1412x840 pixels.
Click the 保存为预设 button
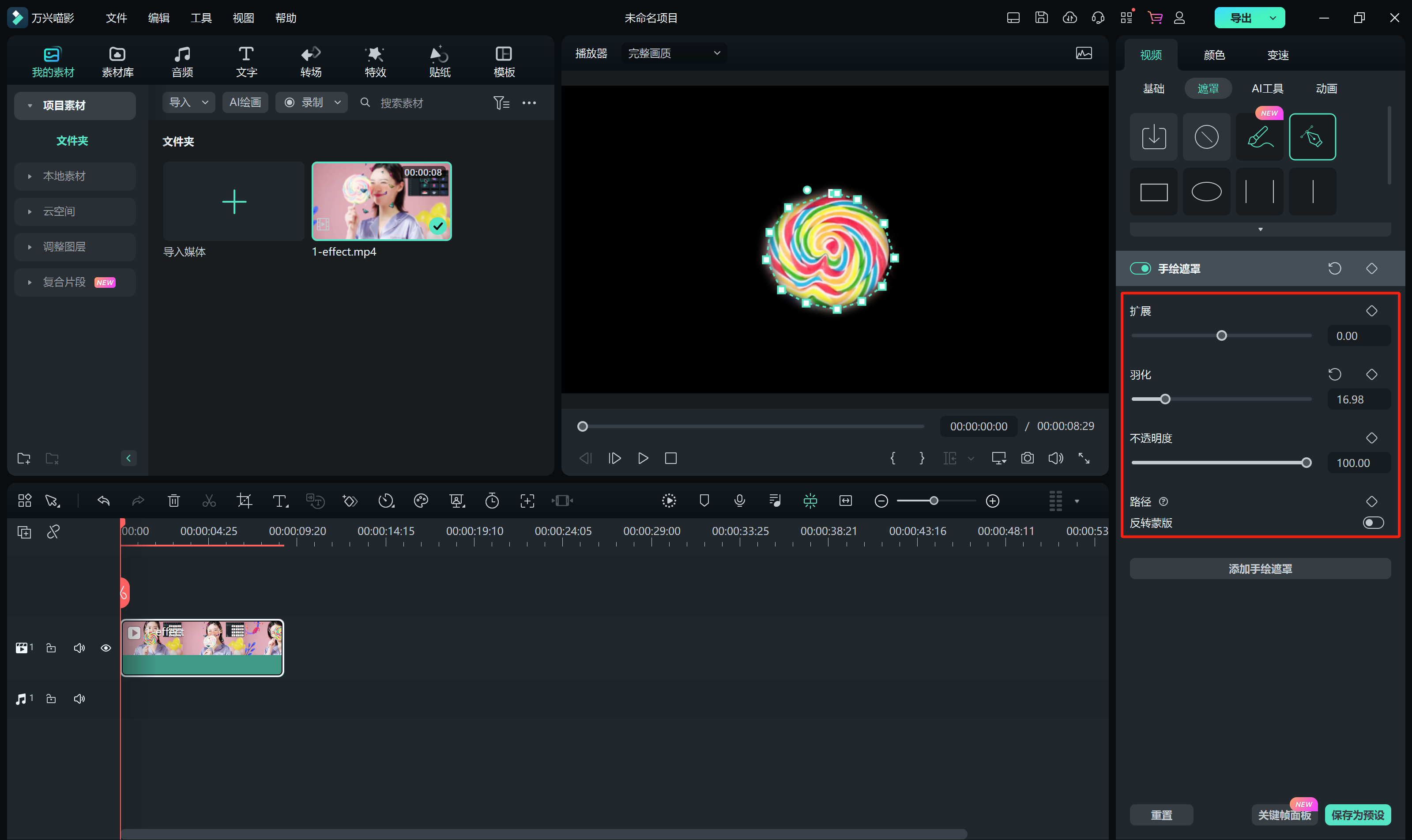pyautogui.click(x=1357, y=815)
